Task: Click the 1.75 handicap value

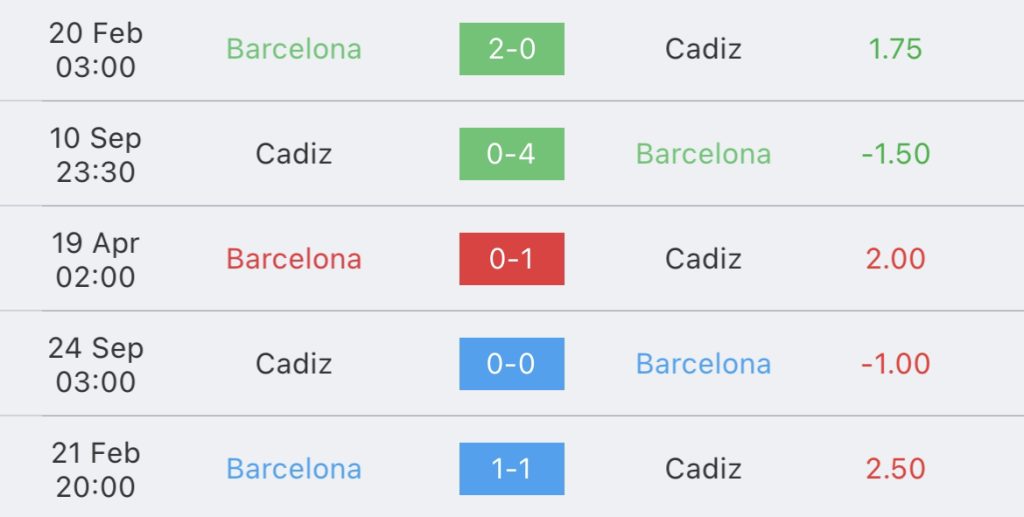Action: click(895, 49)
